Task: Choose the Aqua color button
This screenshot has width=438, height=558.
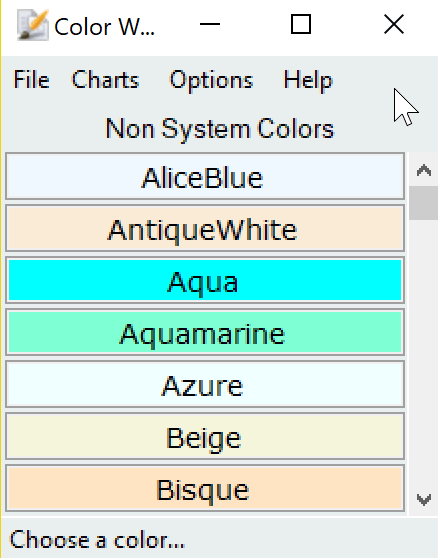Action: click(x=205, y=280)
